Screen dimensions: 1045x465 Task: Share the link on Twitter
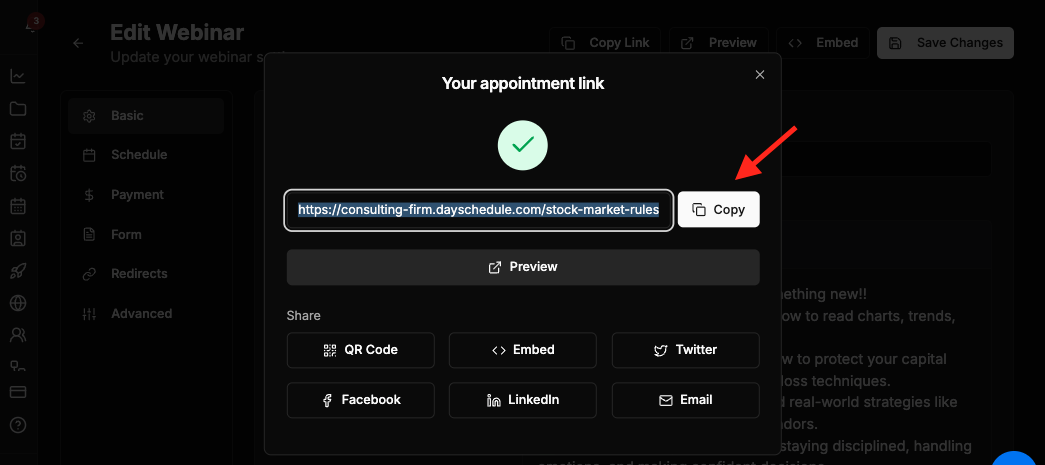coord(685,350)
